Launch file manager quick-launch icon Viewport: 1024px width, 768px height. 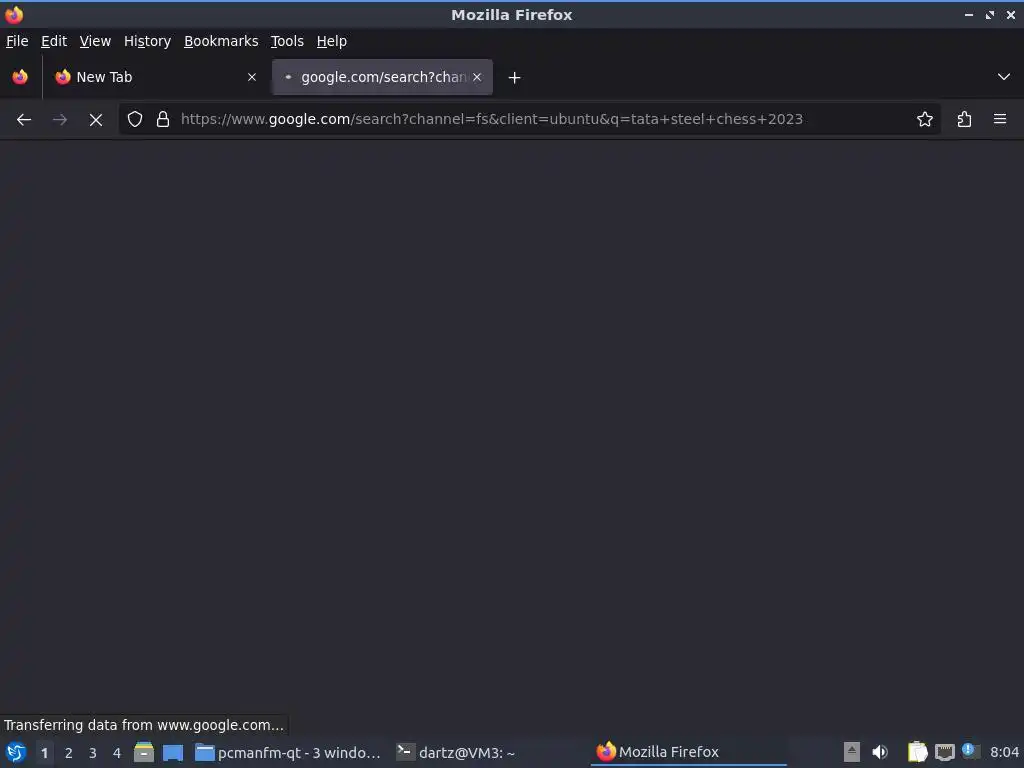[x=144, y=752]
